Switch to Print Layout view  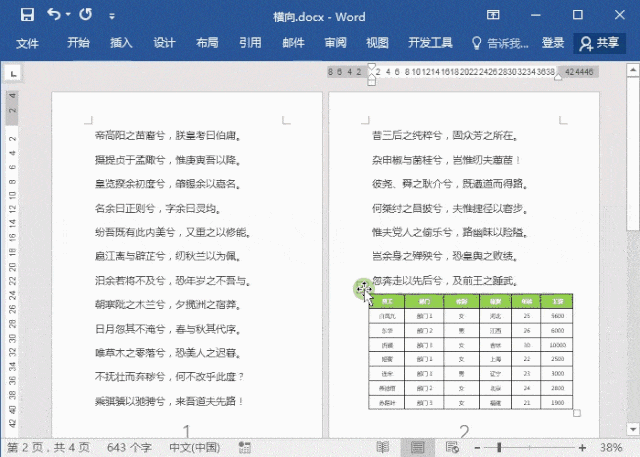click(416, 446)
